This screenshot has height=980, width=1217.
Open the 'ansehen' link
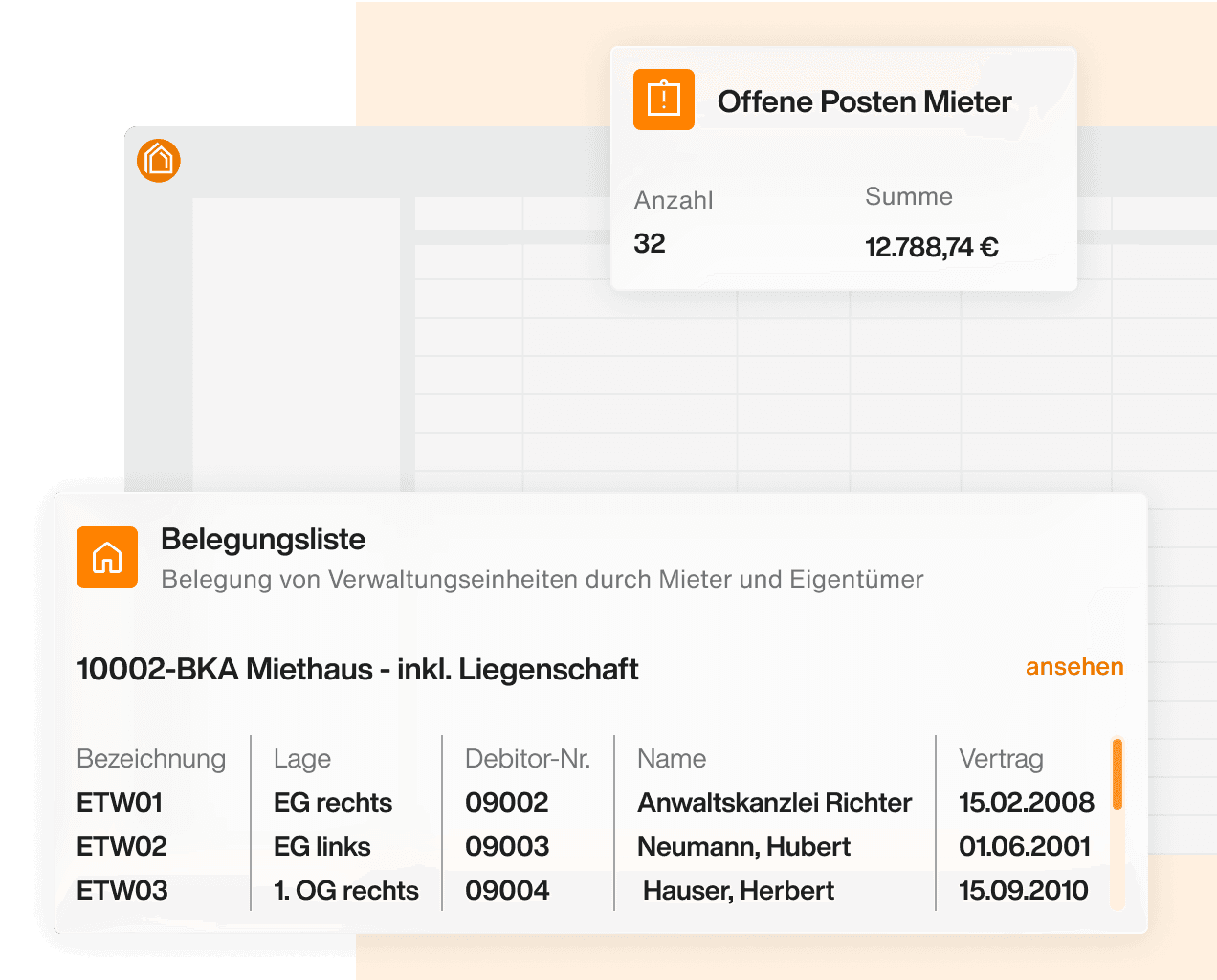click(x=1073, y=667)
